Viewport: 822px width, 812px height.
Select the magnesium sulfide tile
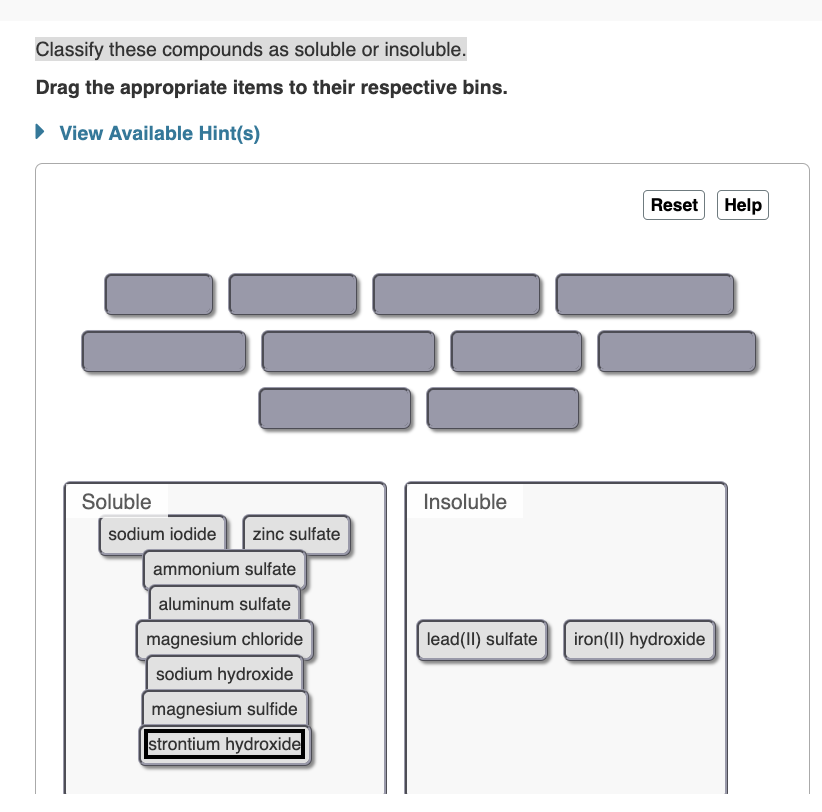tap(224, 708)
